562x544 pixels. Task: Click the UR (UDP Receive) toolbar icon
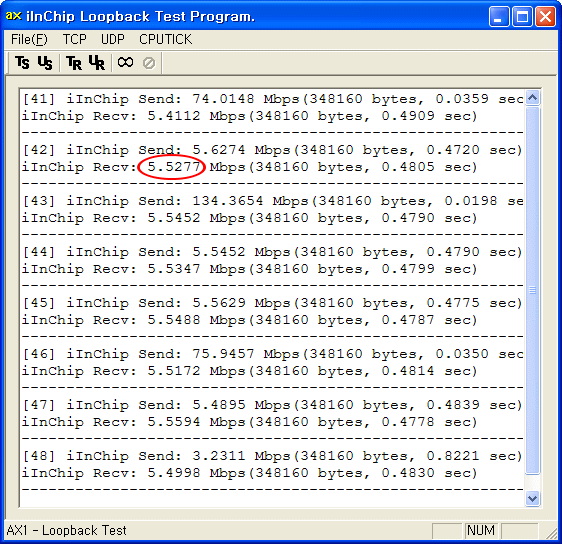tap(97, 63)
